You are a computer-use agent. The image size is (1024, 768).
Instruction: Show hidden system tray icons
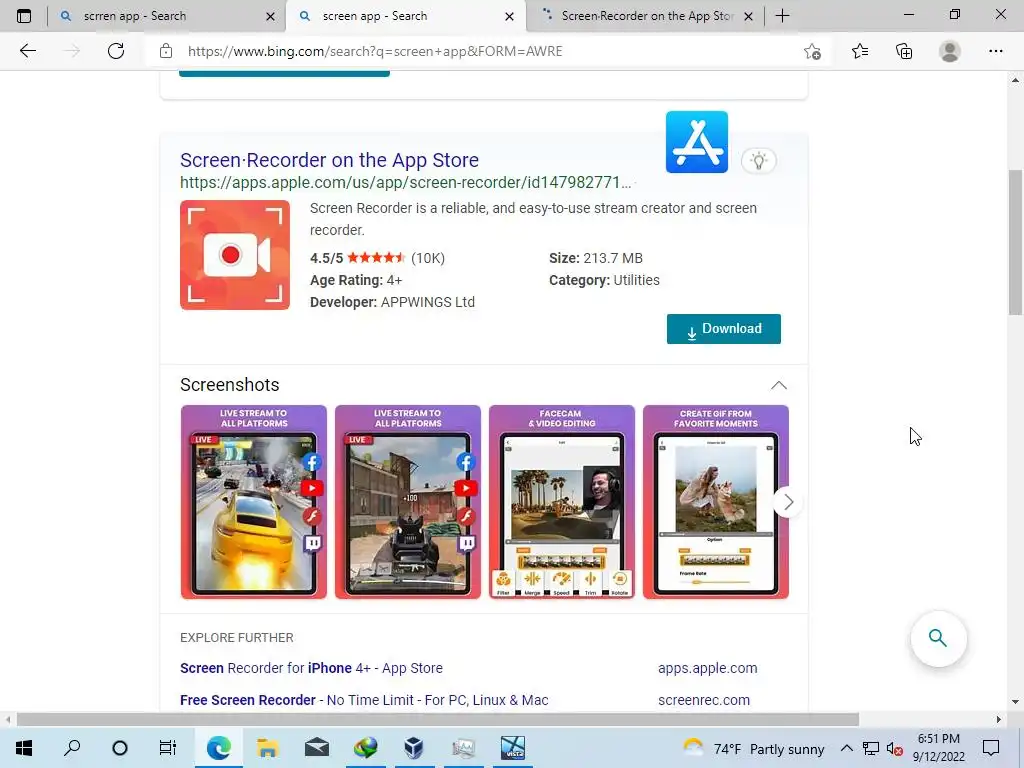[x=846, y=748]
